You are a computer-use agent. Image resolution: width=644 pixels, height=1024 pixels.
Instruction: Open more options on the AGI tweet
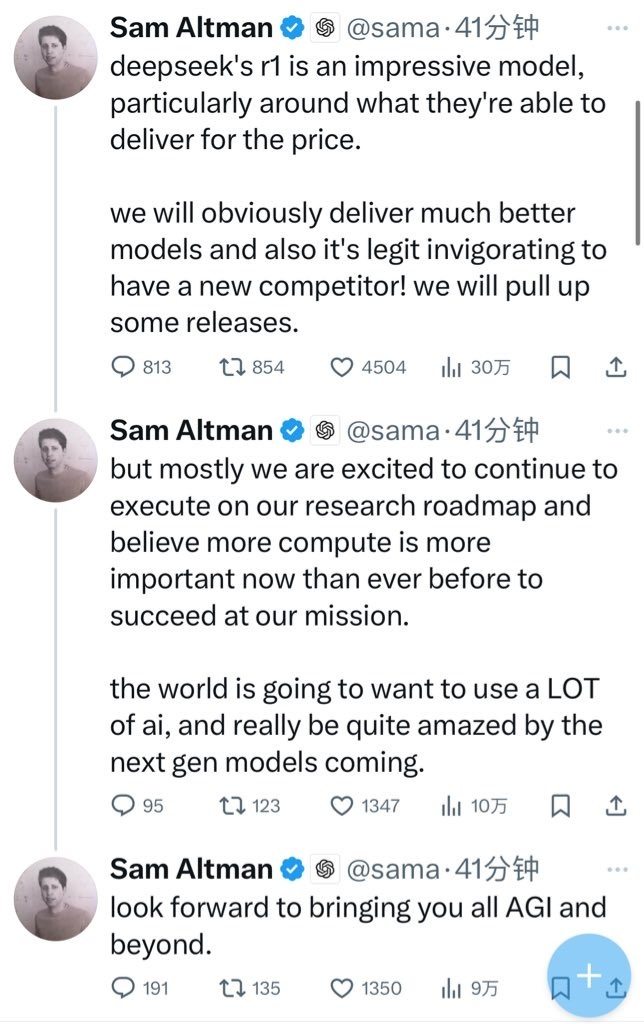pyautogui.click(x=617, y=870)
